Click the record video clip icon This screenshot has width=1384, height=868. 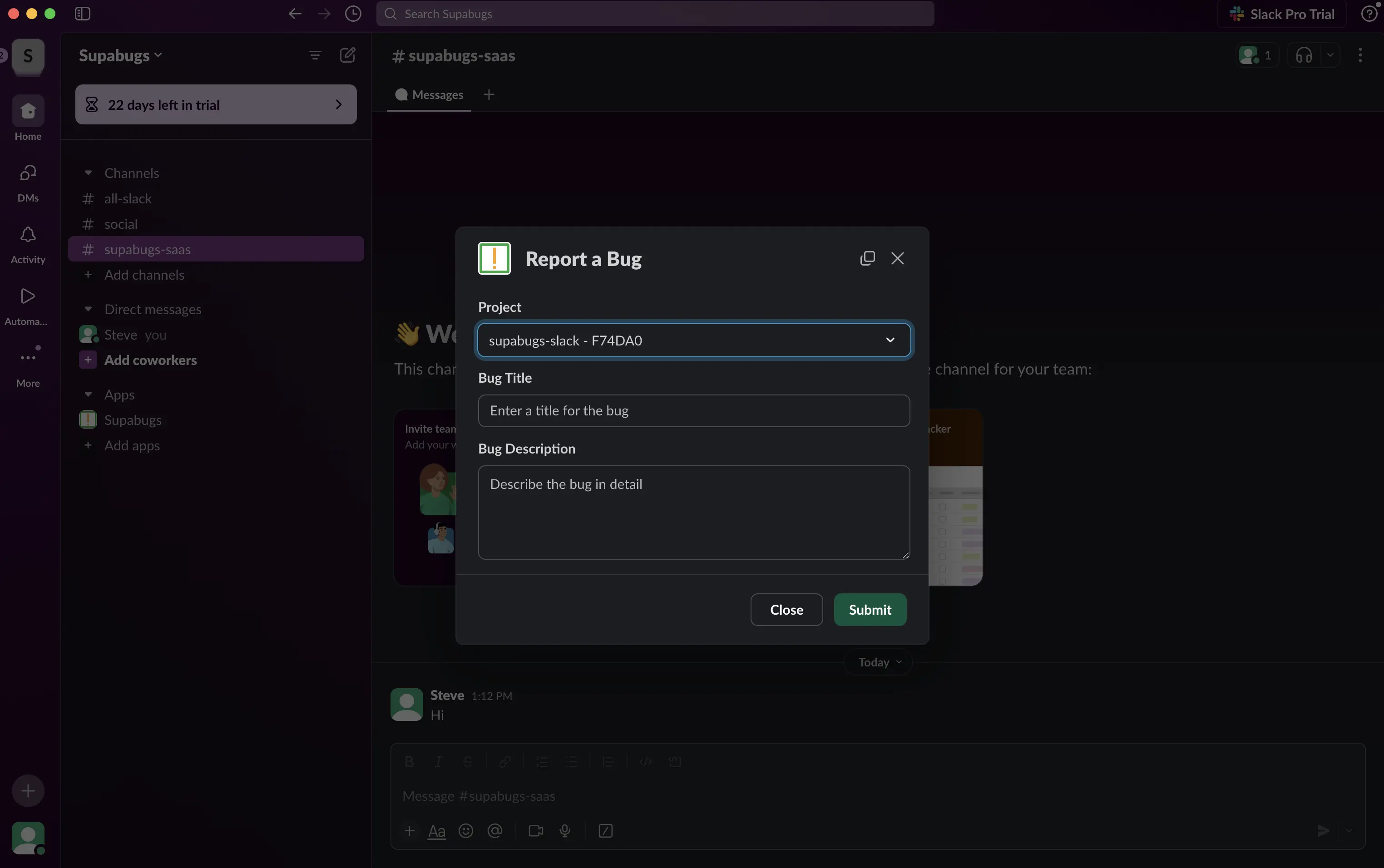point(536,831)
